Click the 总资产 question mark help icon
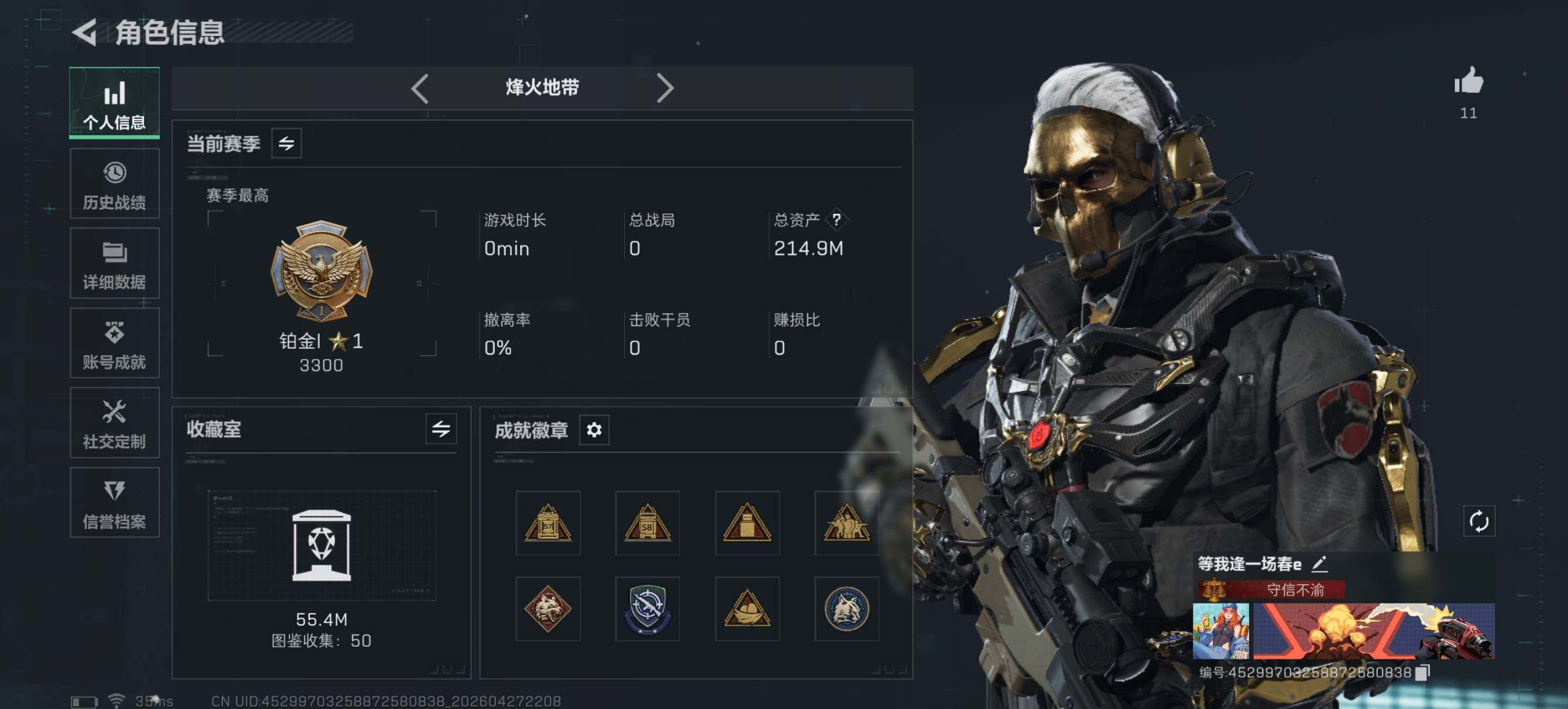The image size is (1568, 709). click(836, 219)
